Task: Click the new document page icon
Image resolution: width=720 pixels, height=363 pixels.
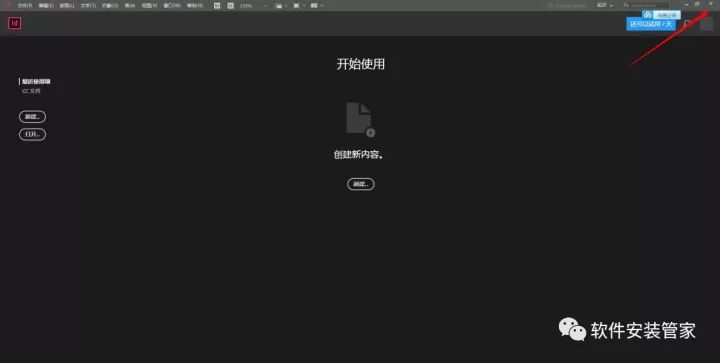Action: (x=360, y=119)
